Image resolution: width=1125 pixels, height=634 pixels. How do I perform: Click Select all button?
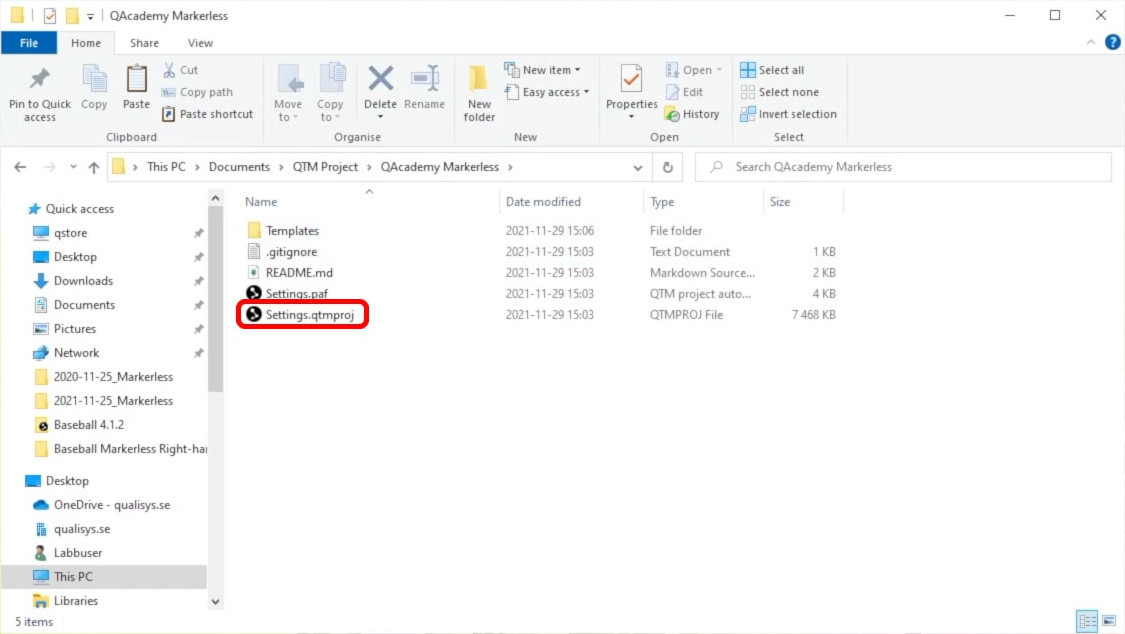(x=772, y=70)
